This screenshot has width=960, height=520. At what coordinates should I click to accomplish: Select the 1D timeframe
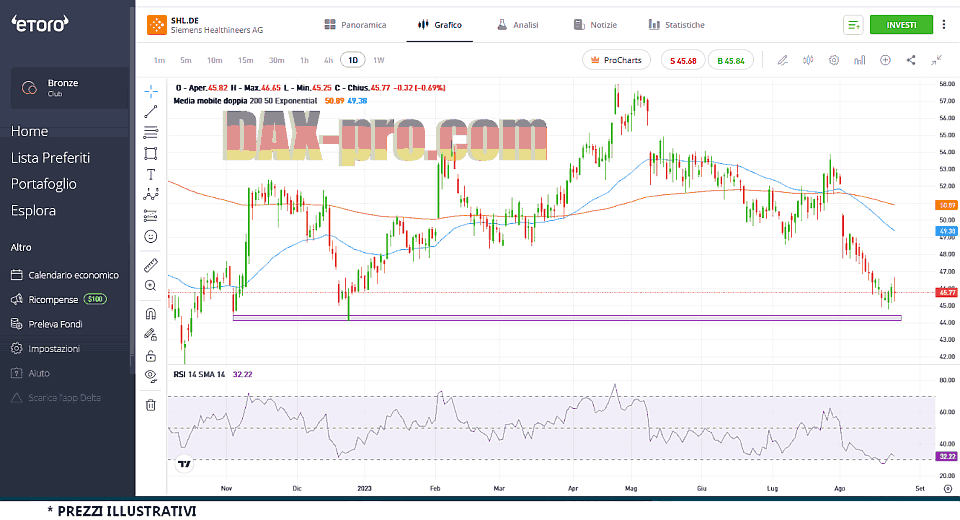pyautogui.click(x=353, y=60)
